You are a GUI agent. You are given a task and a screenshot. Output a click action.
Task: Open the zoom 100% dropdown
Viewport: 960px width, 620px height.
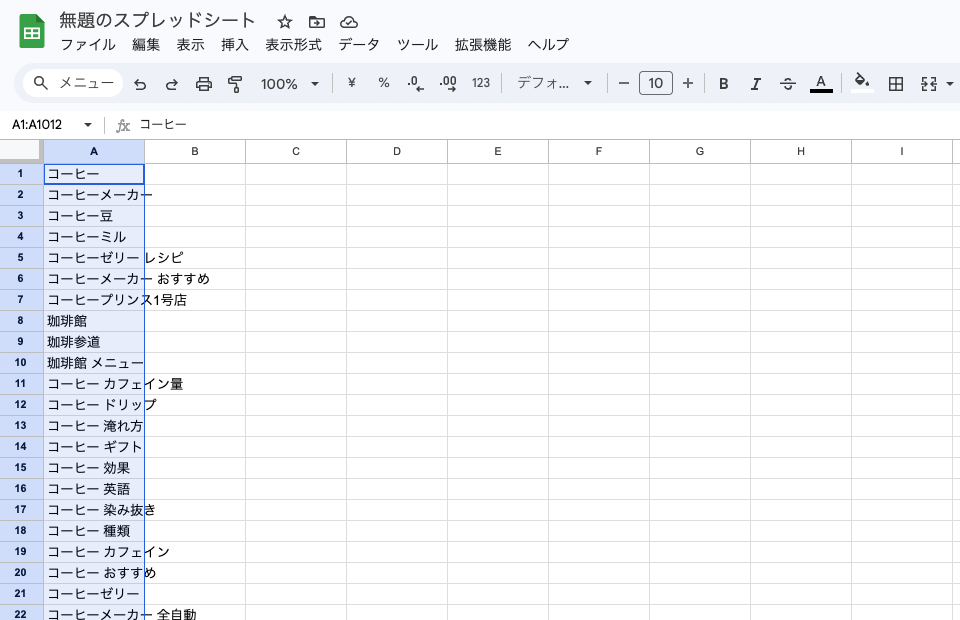click(x=290, y=84)
